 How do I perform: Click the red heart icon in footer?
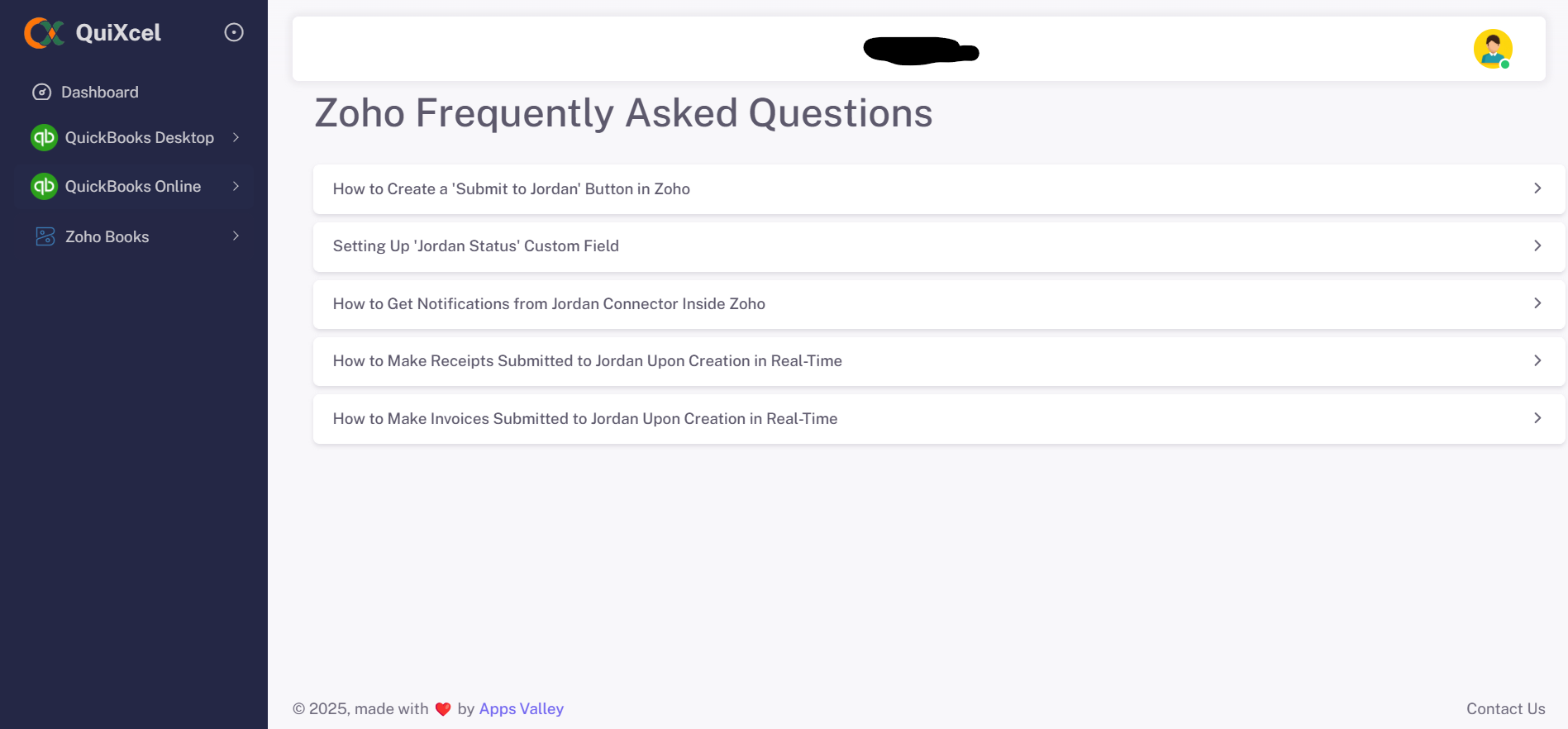click(x=443, y=709)
